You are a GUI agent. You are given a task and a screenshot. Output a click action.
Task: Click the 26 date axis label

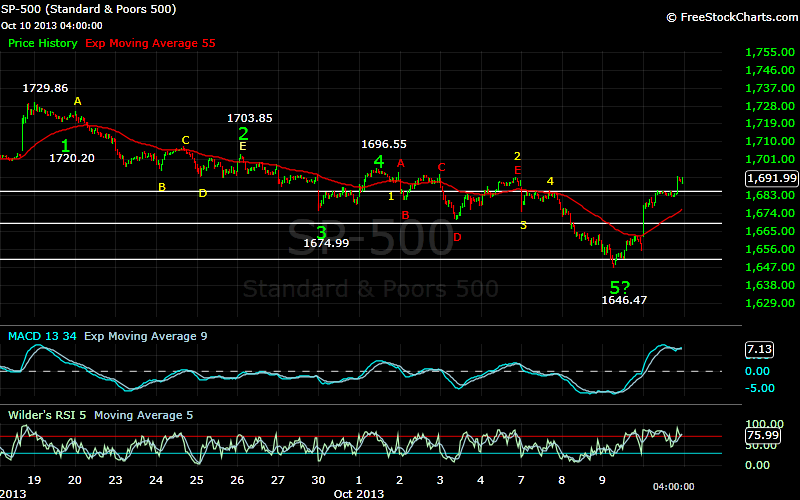click(x=237, y=480)
